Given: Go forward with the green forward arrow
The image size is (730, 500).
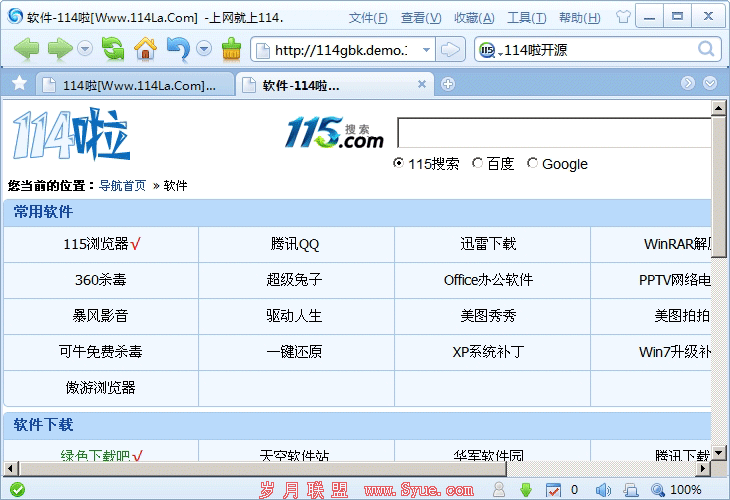Looking at the screenshot, I should pyautogui.click(x=61, y=48).
